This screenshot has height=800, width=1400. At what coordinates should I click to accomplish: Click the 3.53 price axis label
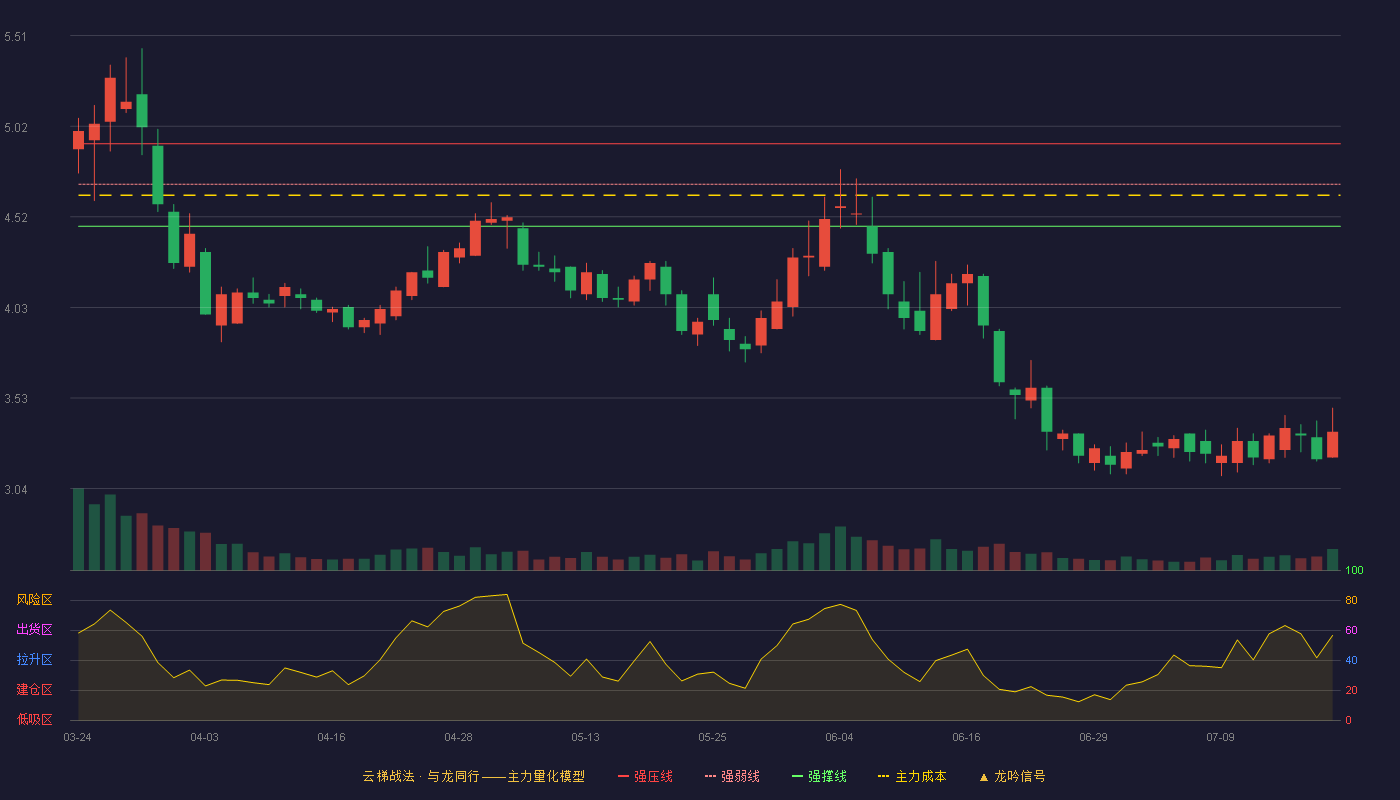tap(15, 399)
